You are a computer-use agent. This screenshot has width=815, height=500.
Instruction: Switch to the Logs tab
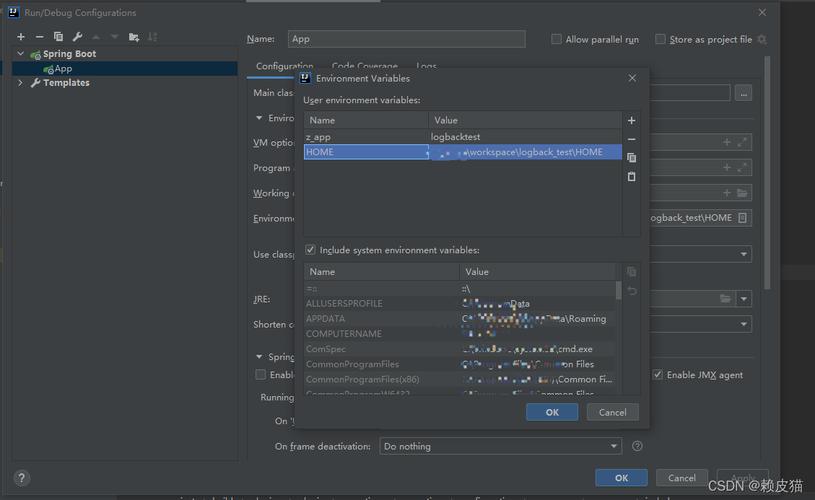[x=426, y=66]
